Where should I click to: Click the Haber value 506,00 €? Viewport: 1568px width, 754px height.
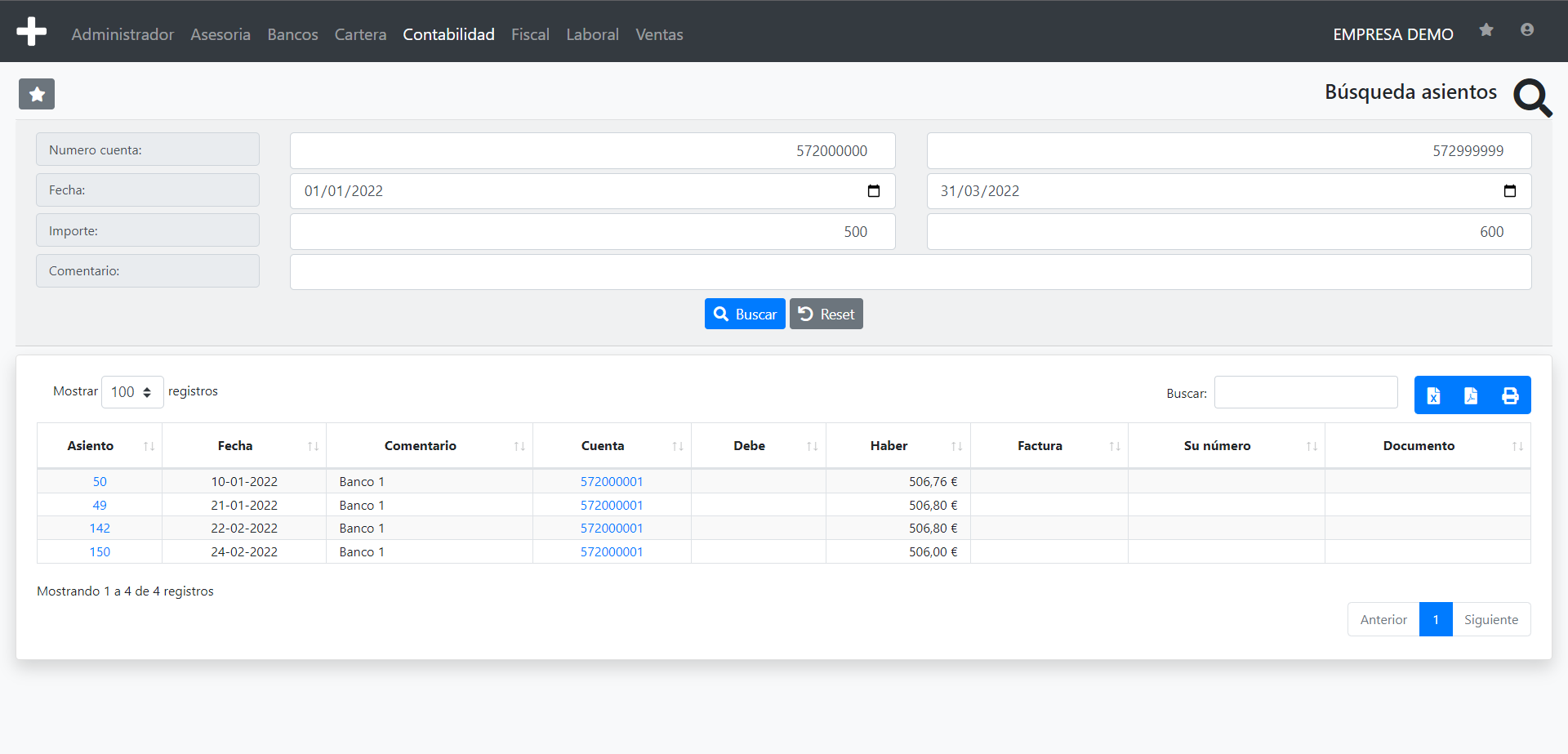click(x=933, y=552)
